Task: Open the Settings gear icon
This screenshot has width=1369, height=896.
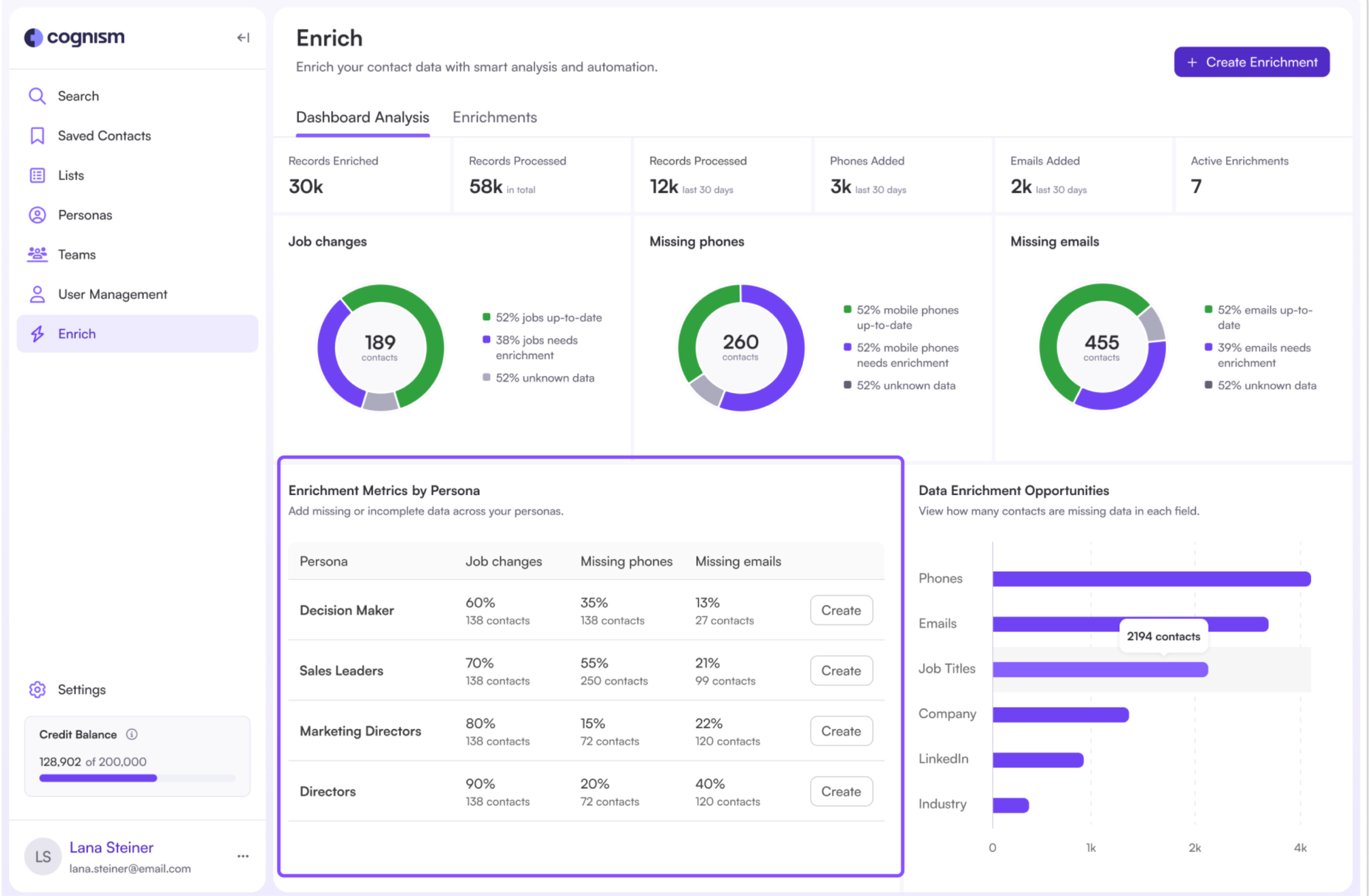Action: [37, 690]
